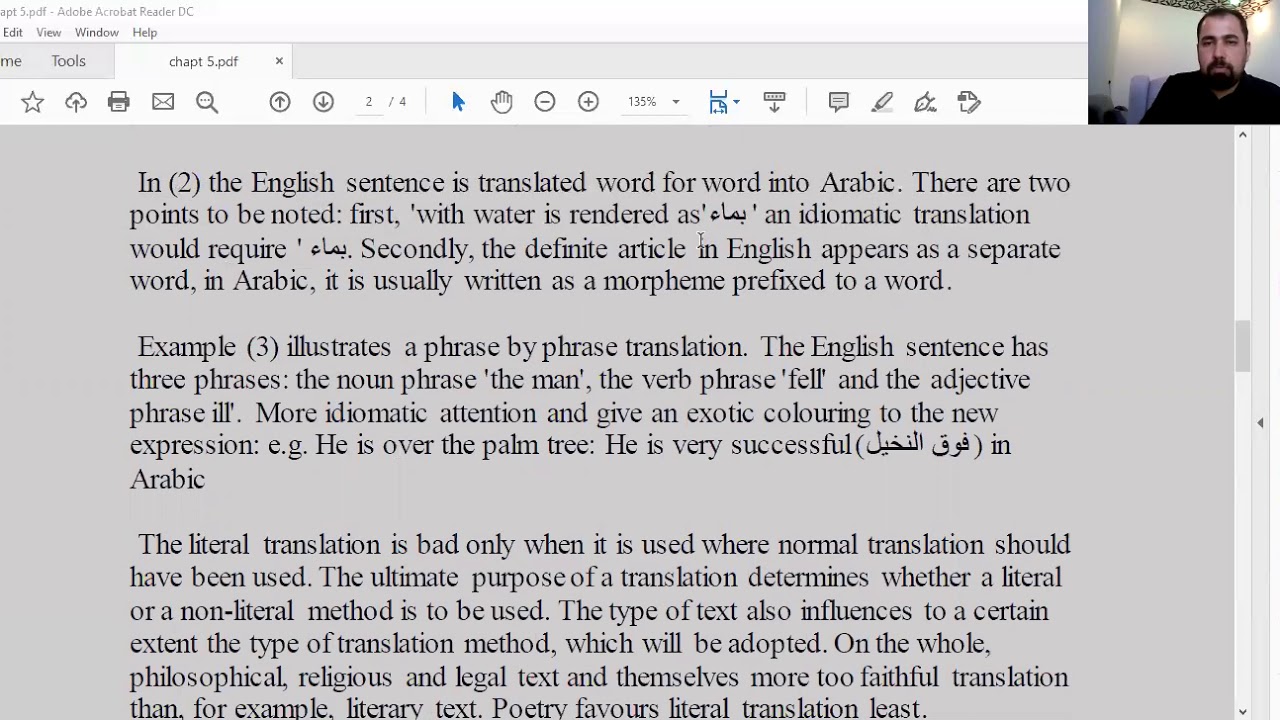
Task: Open the Help menu
Action: (145, 32)
